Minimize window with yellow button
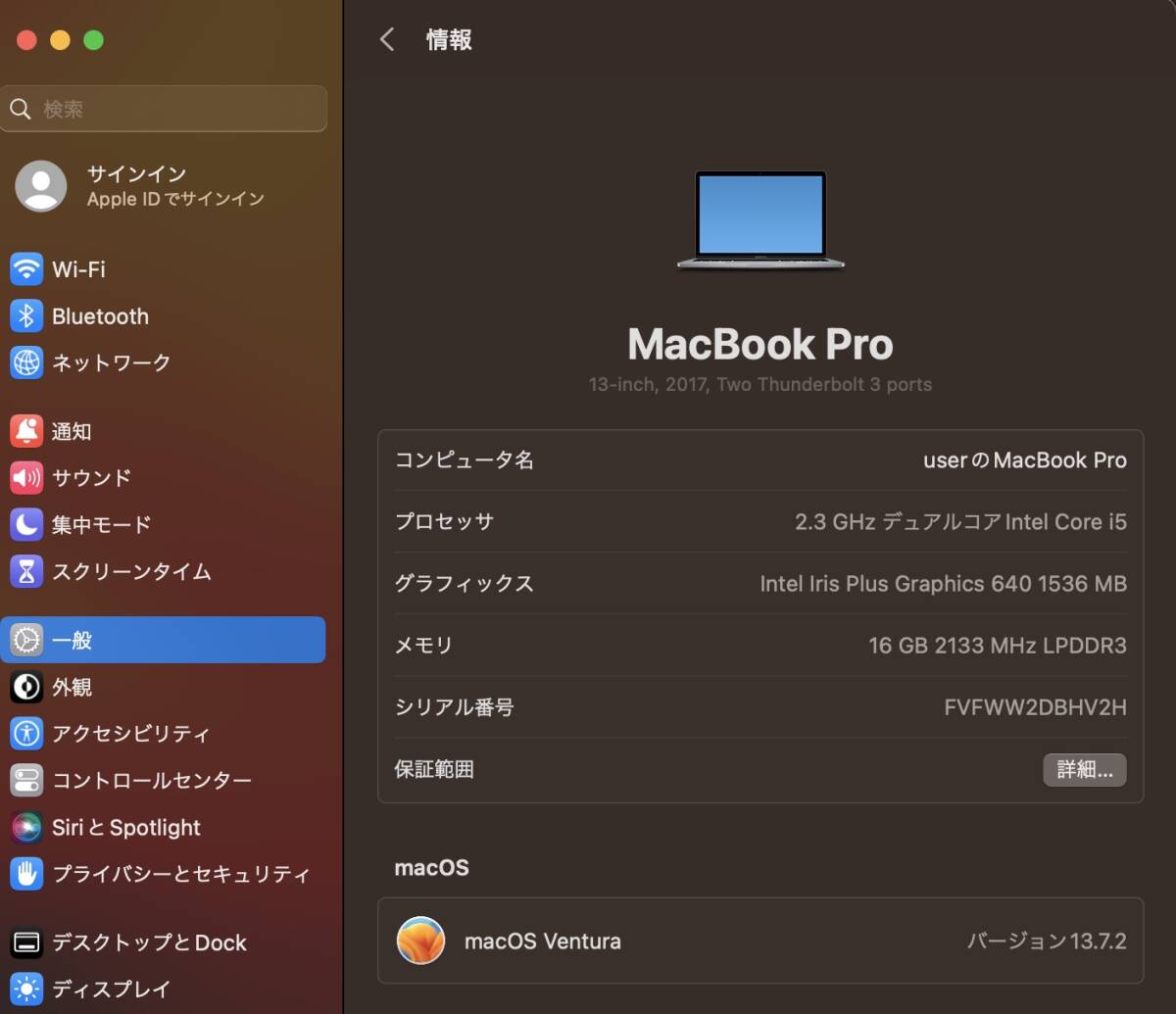Screen dimensions: 1176x1014 click(60, 40)
